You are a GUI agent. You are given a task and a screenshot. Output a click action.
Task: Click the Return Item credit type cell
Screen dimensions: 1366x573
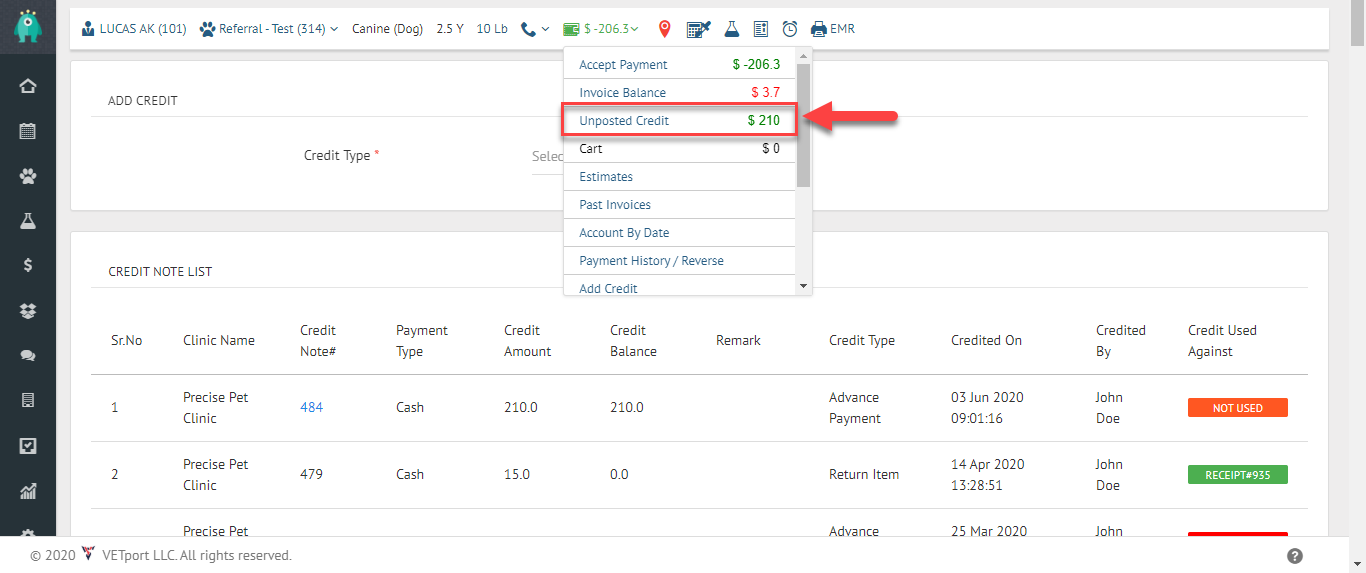click(864, 474)
